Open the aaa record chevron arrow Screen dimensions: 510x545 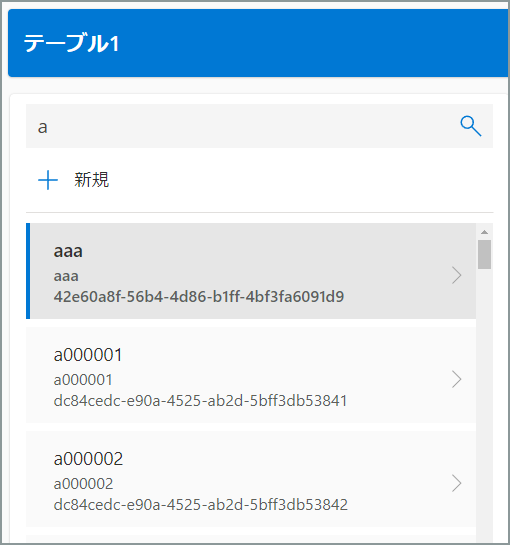click(x=456, y=275)
